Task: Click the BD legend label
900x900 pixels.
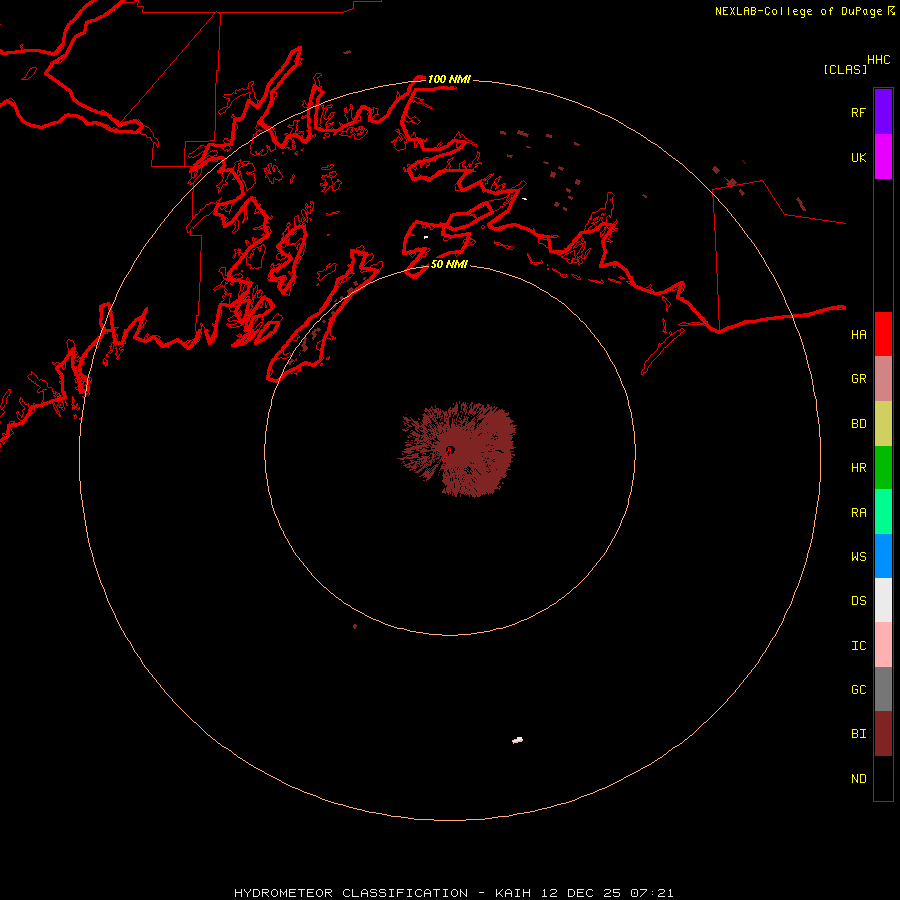Action: 858,424
